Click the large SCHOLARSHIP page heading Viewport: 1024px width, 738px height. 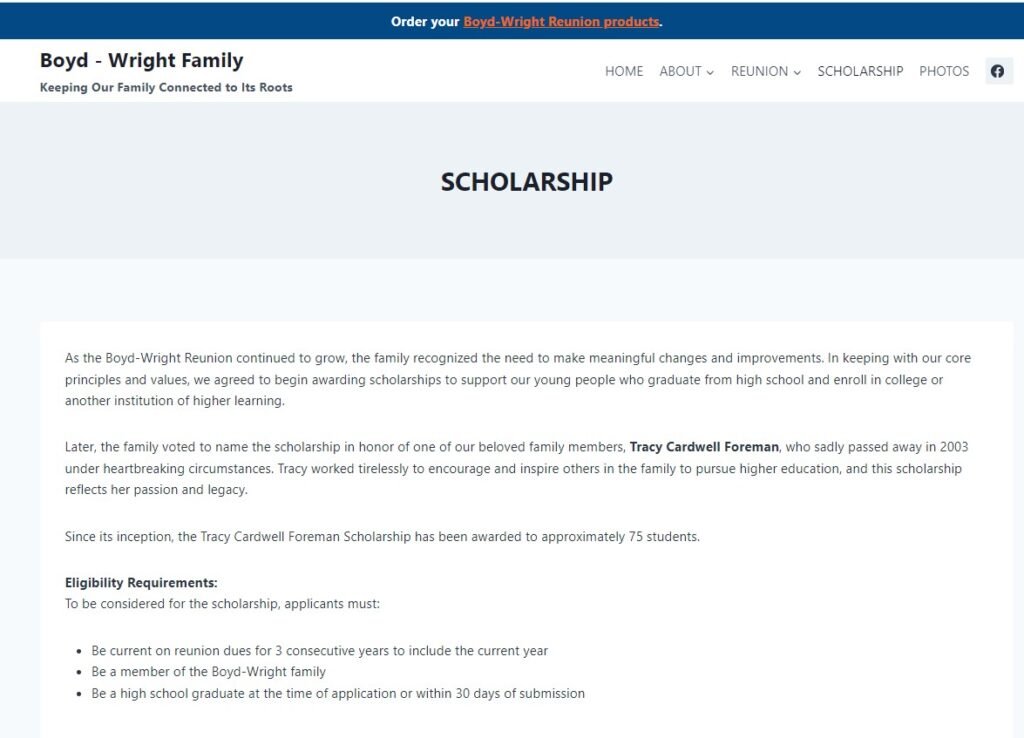tap(526, 181)
